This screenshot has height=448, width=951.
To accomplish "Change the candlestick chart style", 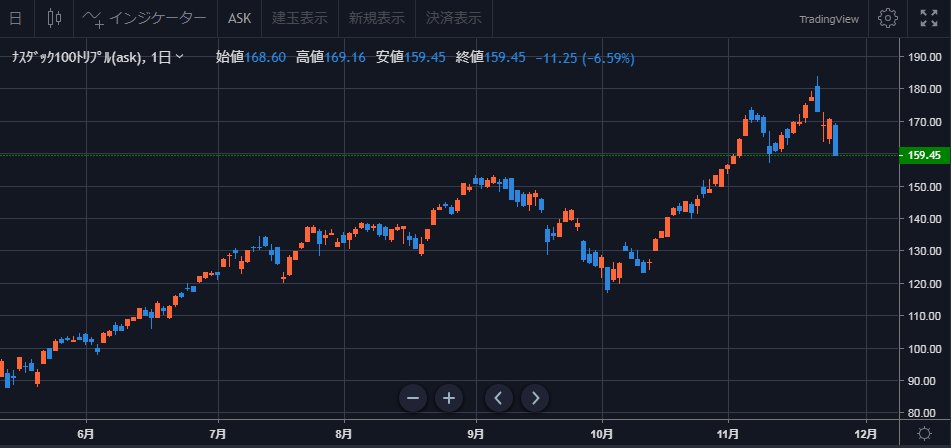I will (55, 18).
